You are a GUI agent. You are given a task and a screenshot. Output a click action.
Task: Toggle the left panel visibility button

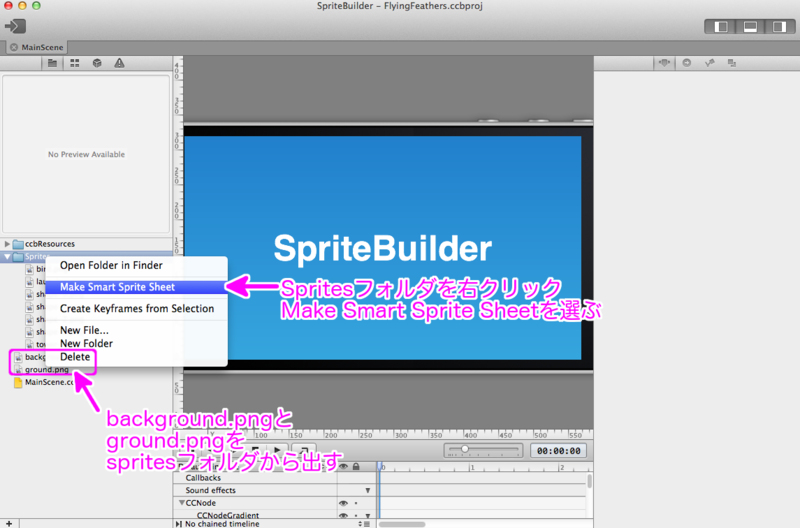tap(721, 27)
